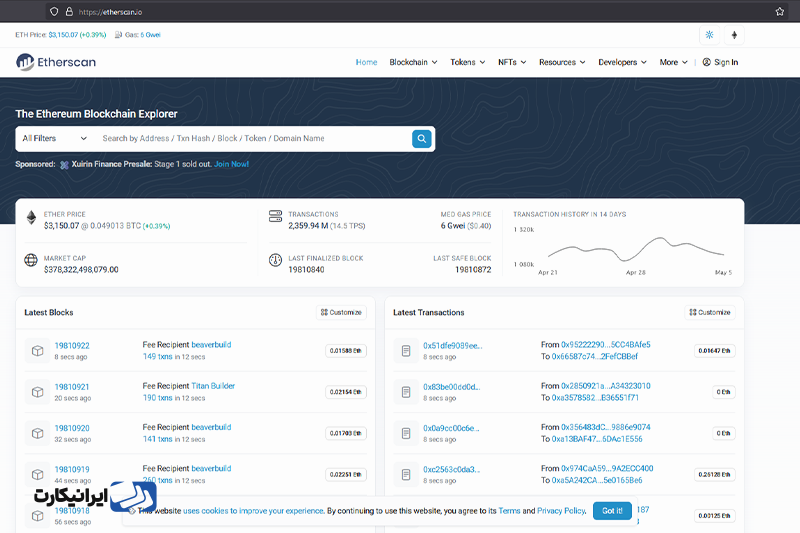Click the Etherscan logo
This screenshot has height=533, width=800.
tap(56, 62)
